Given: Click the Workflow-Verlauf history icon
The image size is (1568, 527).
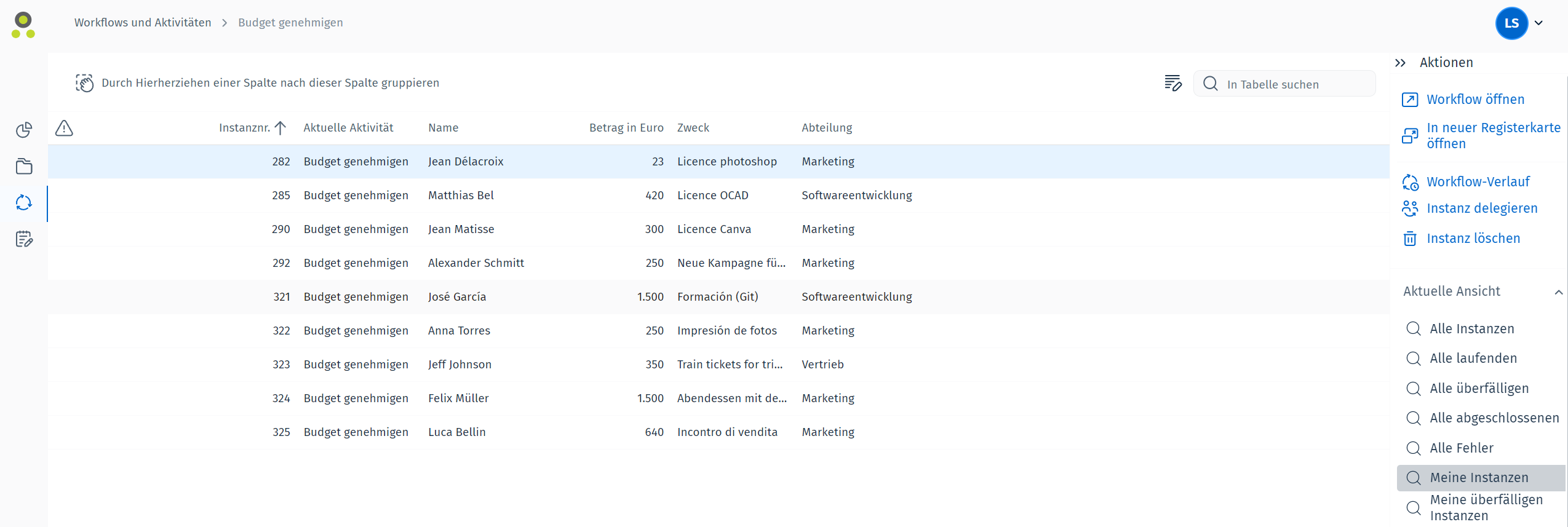Looking at the screenshot, I should (1410, 182).
